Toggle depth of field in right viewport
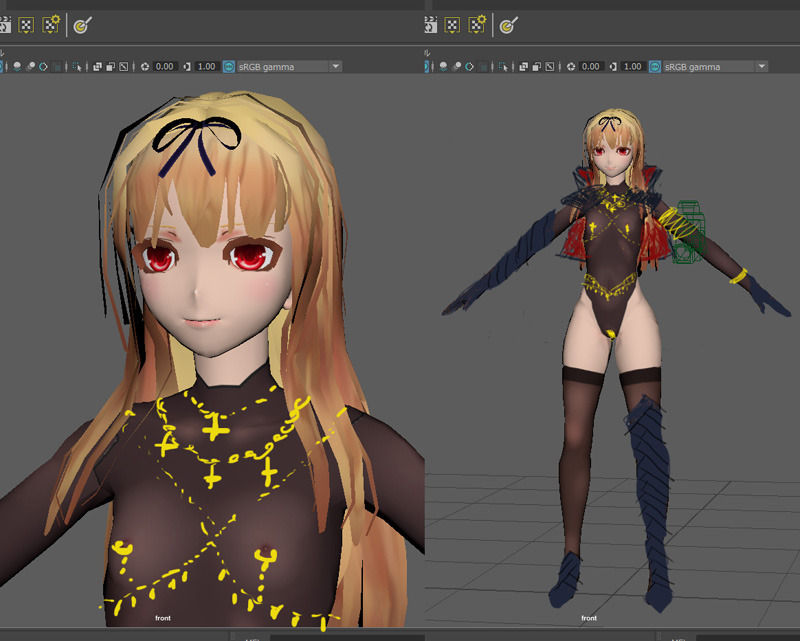800x641 pixels. click(483, 66)
